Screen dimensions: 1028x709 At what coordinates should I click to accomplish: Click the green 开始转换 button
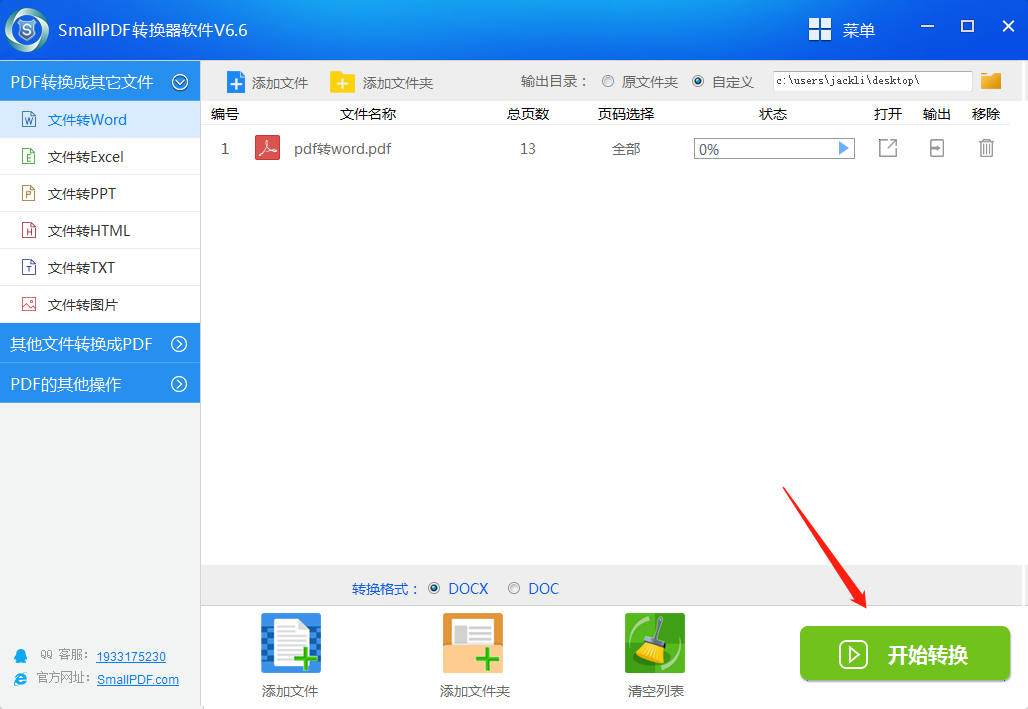click(905, 654)
